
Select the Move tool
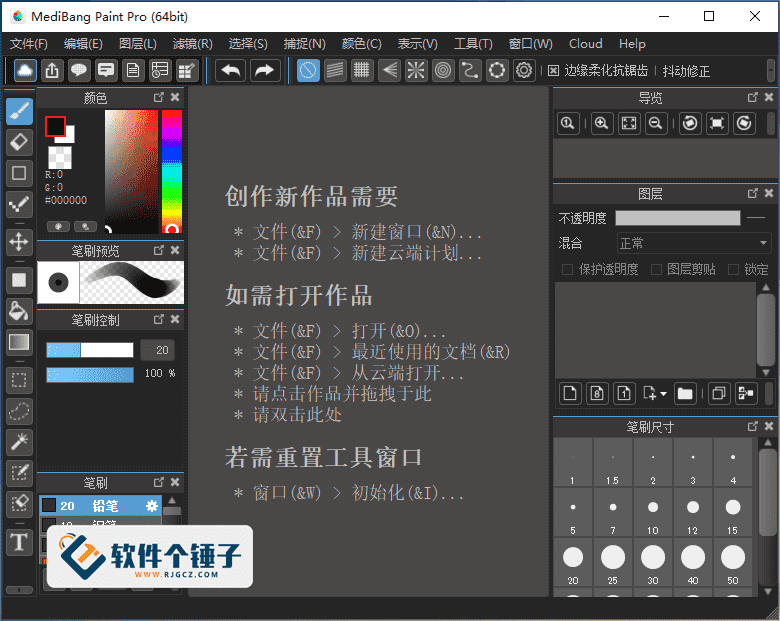pyautogui.click(x=19, y=242)
